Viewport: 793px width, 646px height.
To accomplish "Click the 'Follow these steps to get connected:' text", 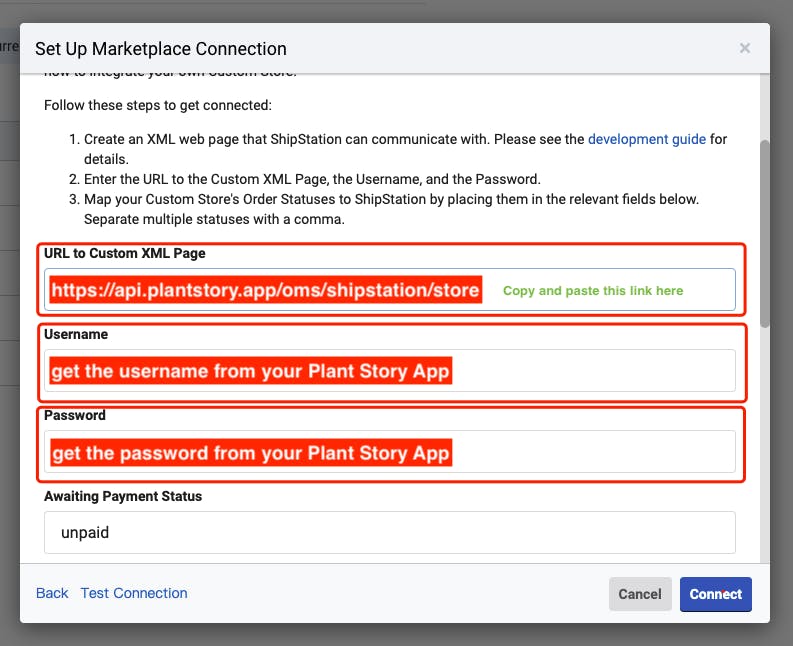I will 158,105.
